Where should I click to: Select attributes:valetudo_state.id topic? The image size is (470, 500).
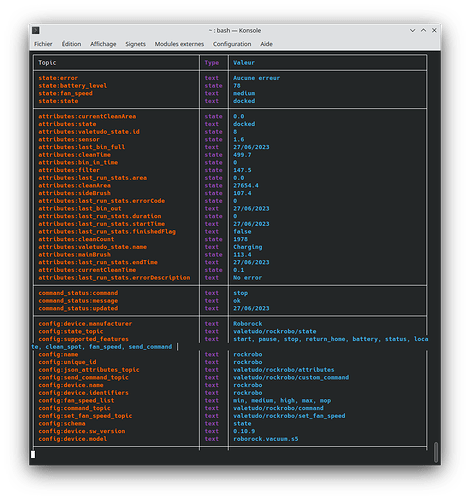point(89,132)
